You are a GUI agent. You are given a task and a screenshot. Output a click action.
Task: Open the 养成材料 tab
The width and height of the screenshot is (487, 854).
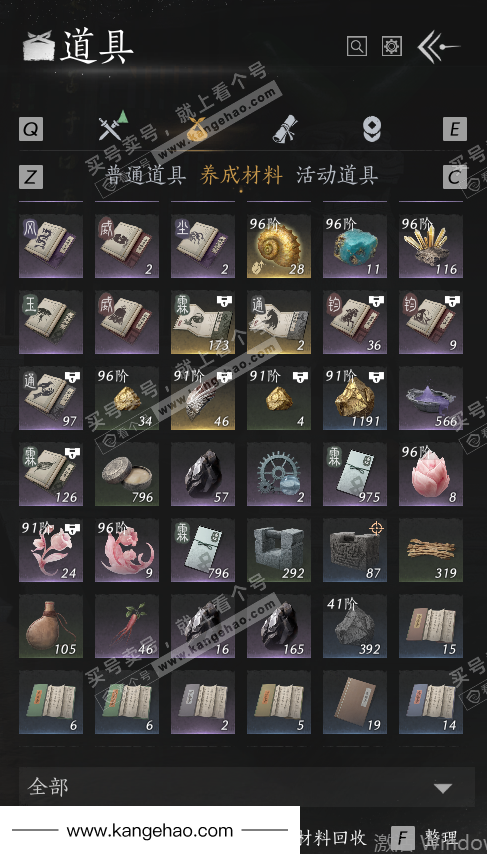point(241,175)
